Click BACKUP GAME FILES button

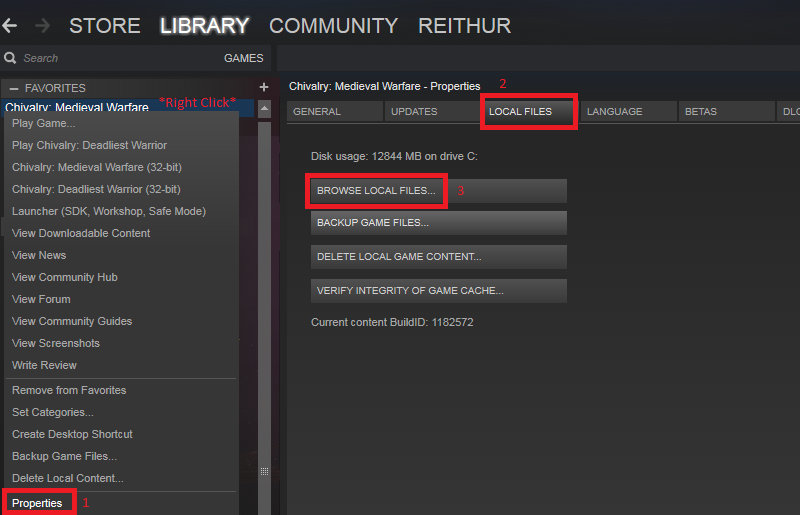pyautogui.click(x=439, y=223)
